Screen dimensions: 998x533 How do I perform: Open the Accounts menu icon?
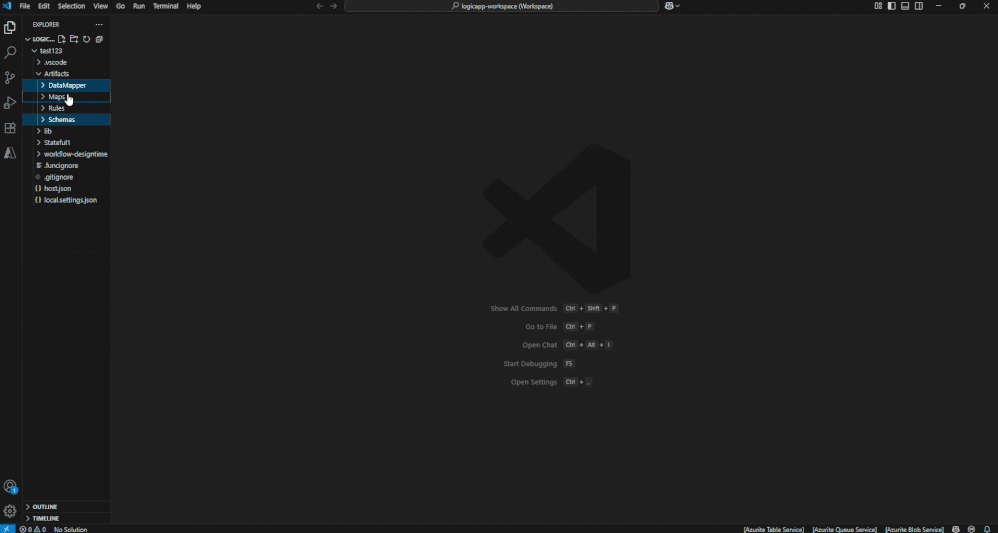[10, 487]
